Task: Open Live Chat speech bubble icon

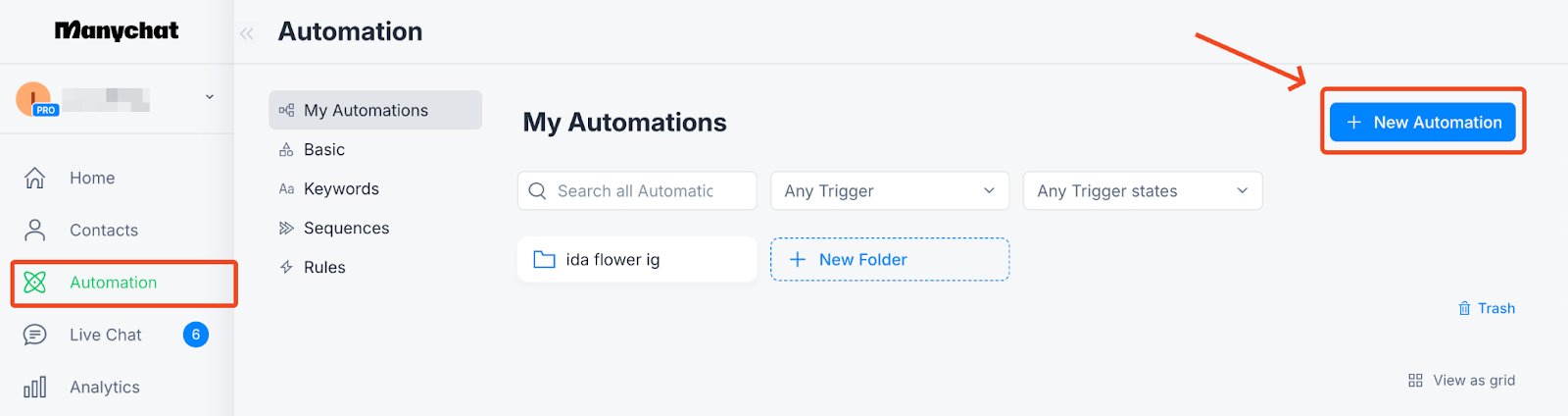Action: coord(35,335)
